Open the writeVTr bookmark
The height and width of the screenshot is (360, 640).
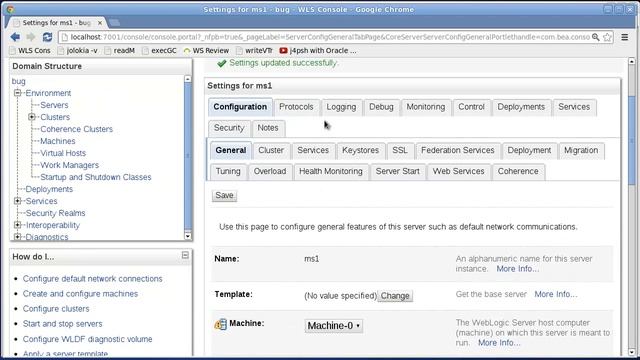pyautogui.click(x=254, y=51)
